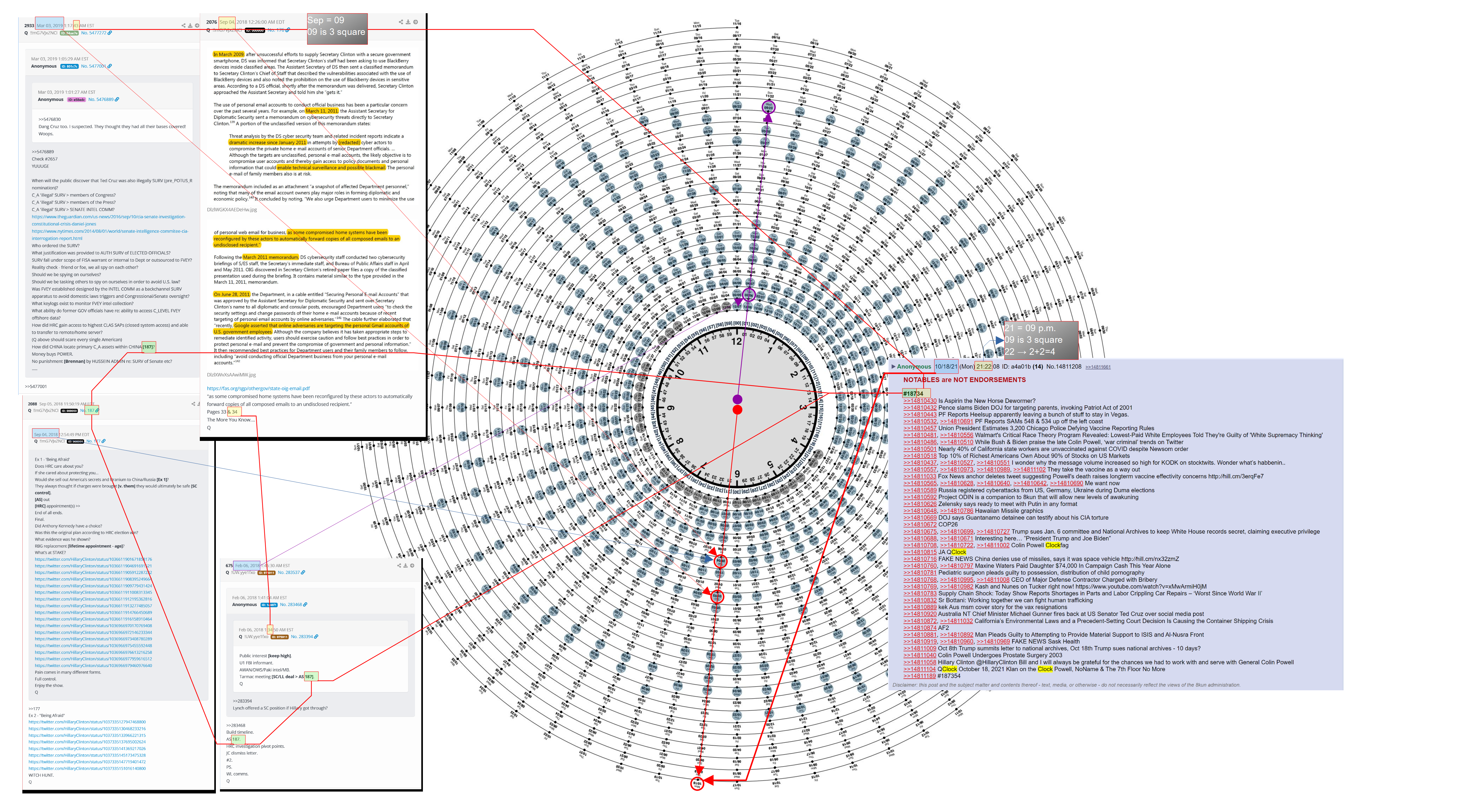Click the chain icon beside No. 5476889
Screen dimensions: 1477x812
[118, 99]
